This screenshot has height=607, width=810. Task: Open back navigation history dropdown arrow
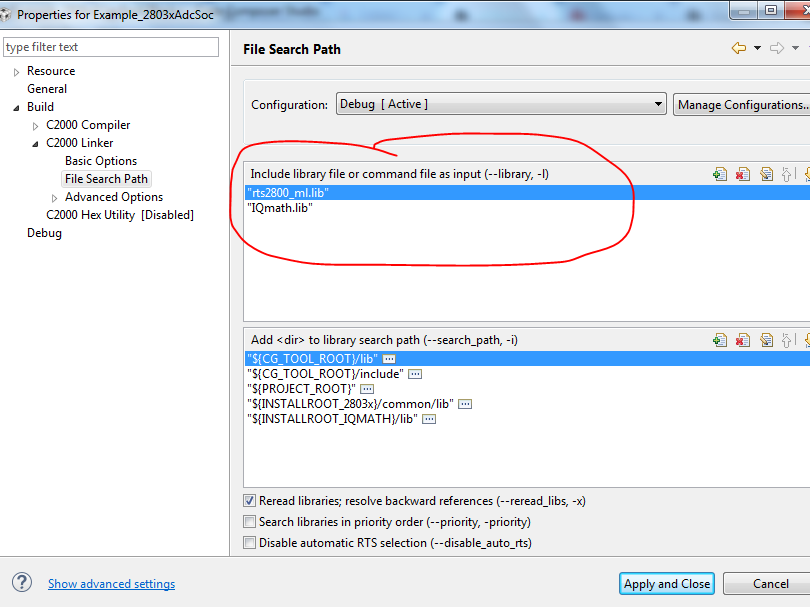tap(757, 48)
